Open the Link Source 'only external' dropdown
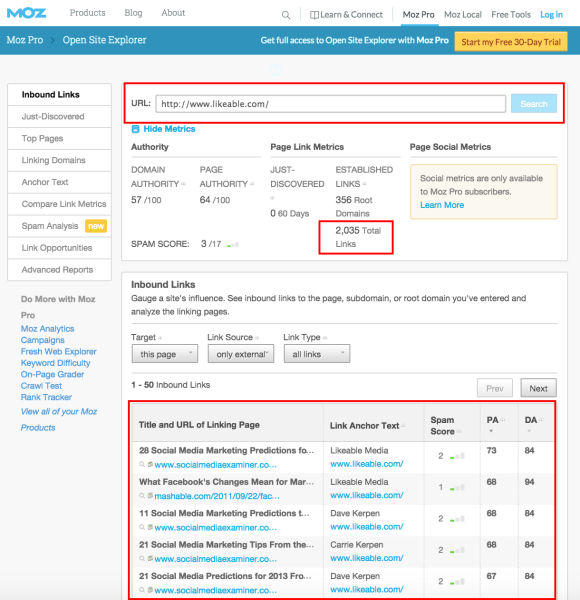580x600 pixels. pos(241,354)
